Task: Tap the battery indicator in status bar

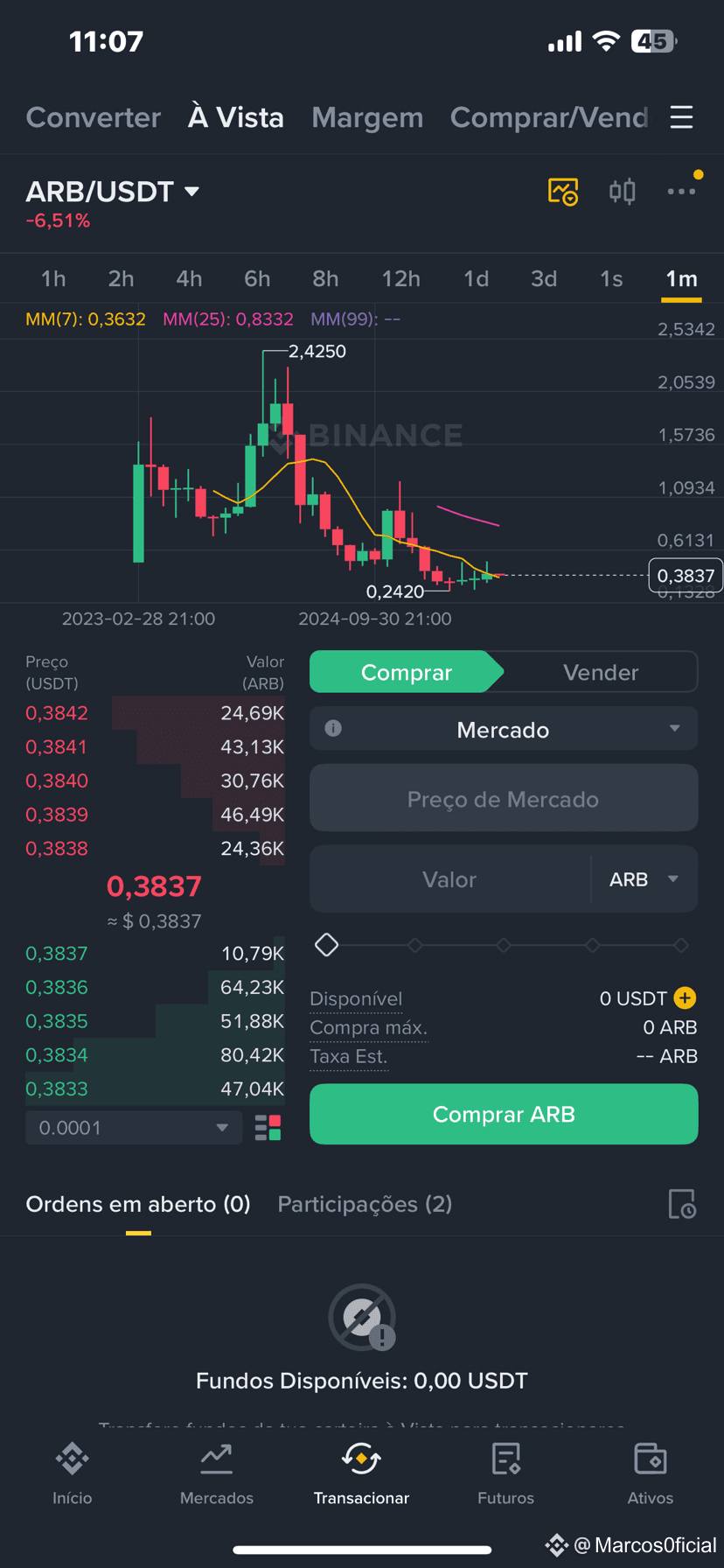Action: pos(655,40)
